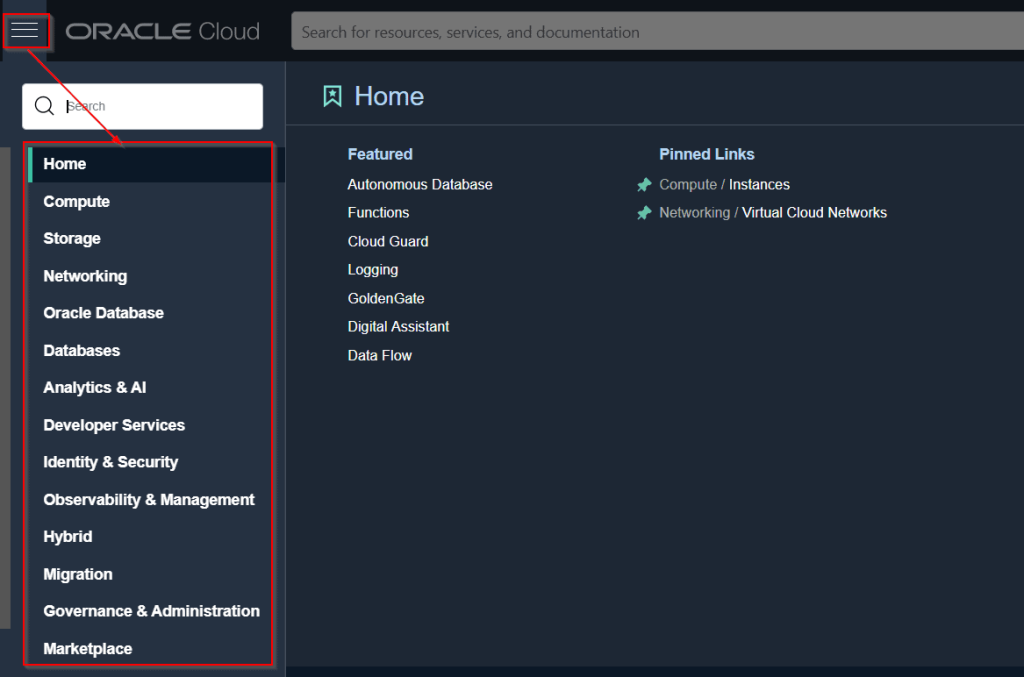The image size is (1024, 677).
Task: Click the pin icon next to Compute Instances
Action: 643,184
